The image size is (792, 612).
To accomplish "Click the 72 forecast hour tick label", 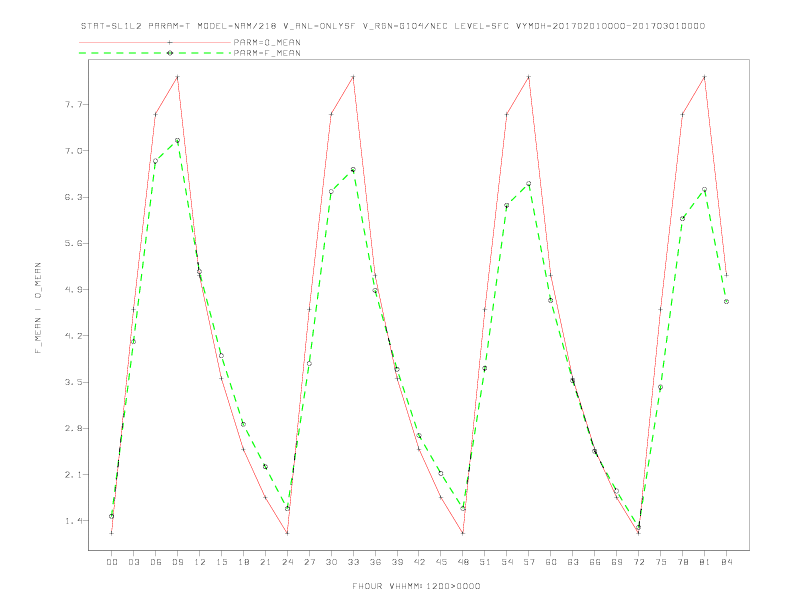I will coord(639,562).
